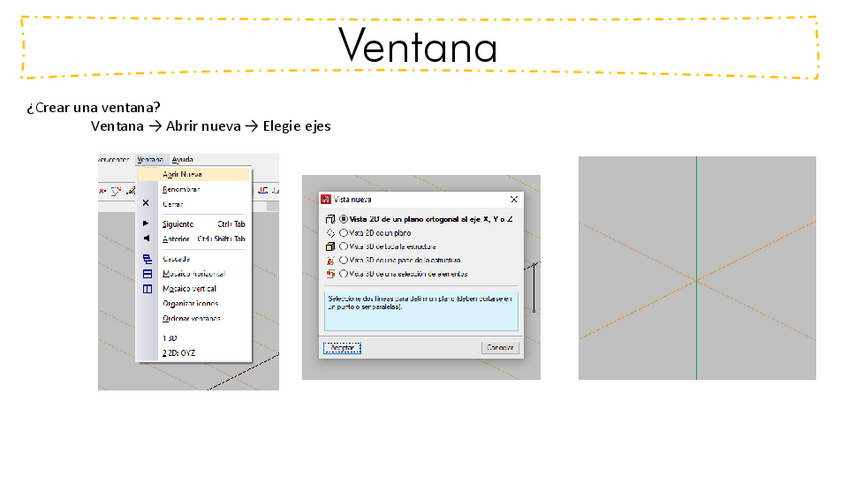Click Cancelar in Vista nueva dialog
The height and width of the screenshot is (477, 848).
click(x=500, y=348)
